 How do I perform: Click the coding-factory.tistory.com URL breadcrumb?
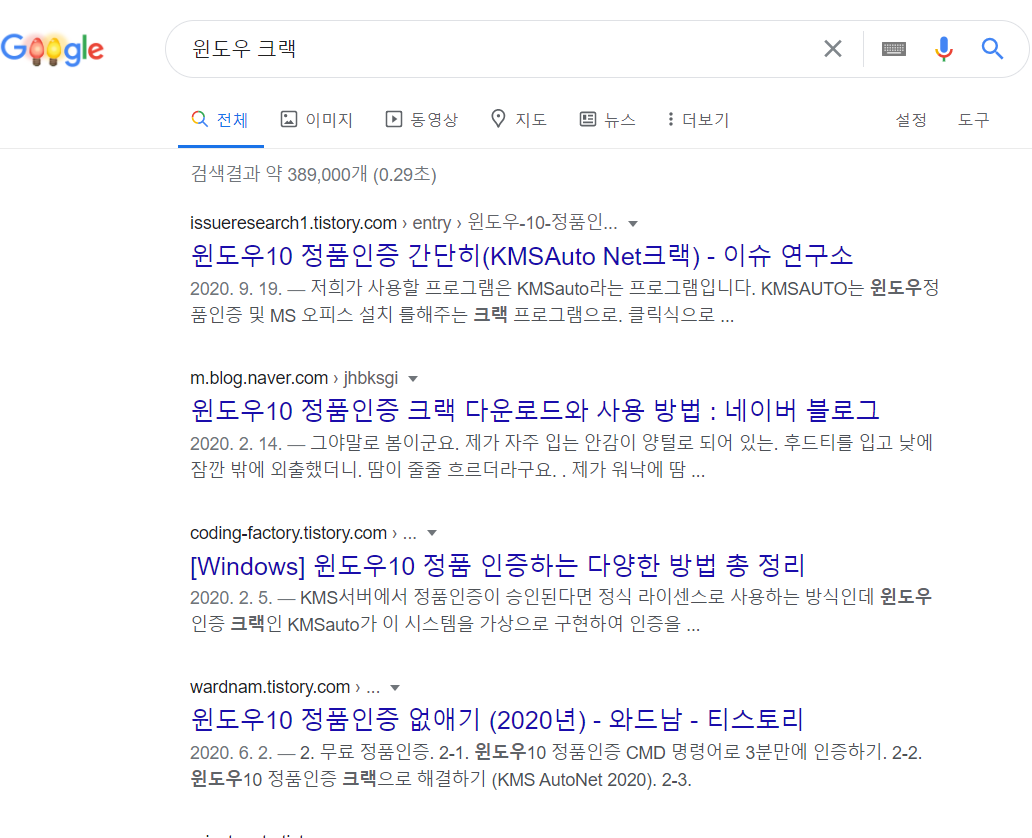click(303, 533)
